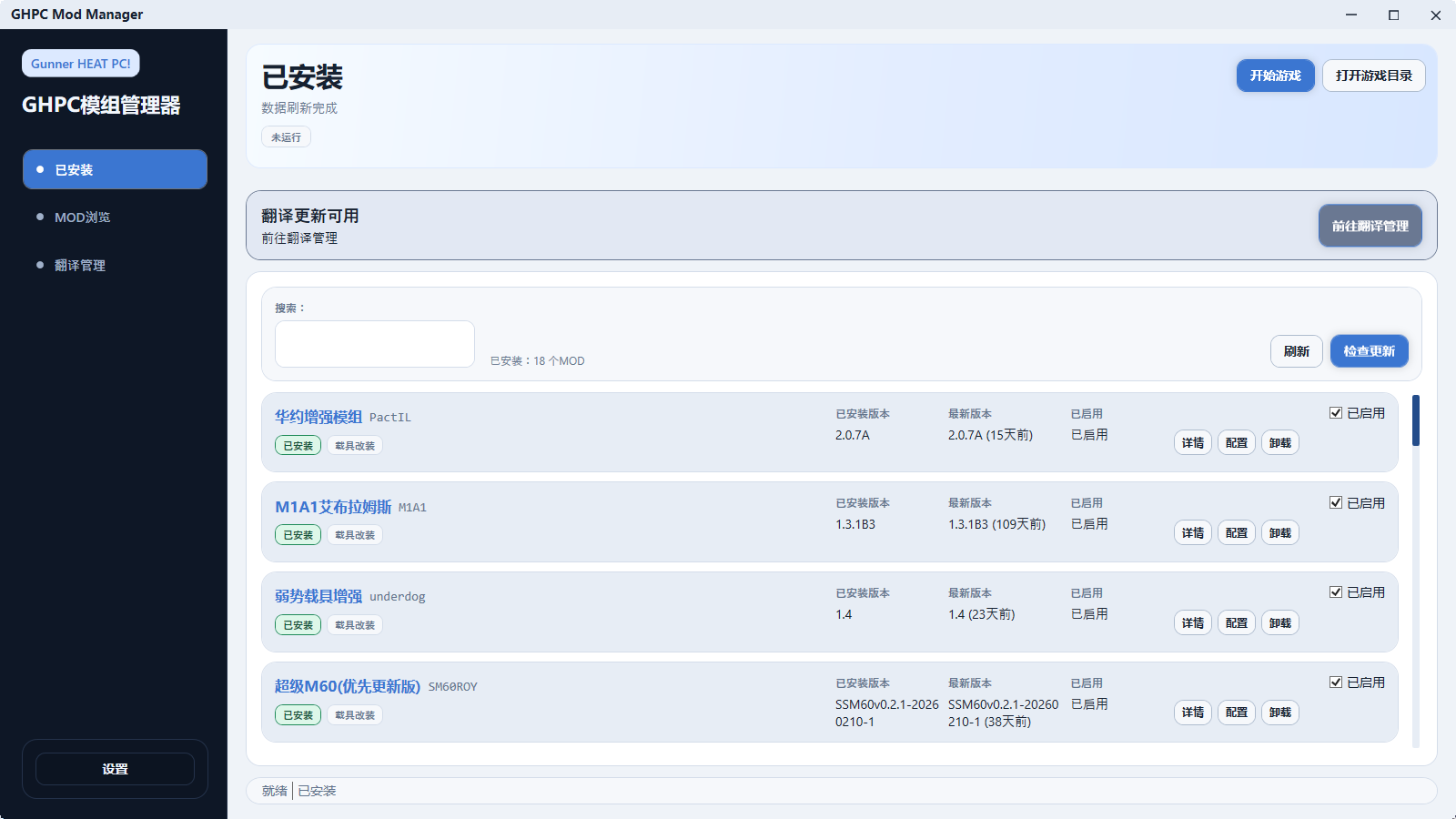Viewport: 1456px width, 819px height.
Task: Open 配置 for M1A1艾布拉姆斯
Action: click(x=1236, y=531)
